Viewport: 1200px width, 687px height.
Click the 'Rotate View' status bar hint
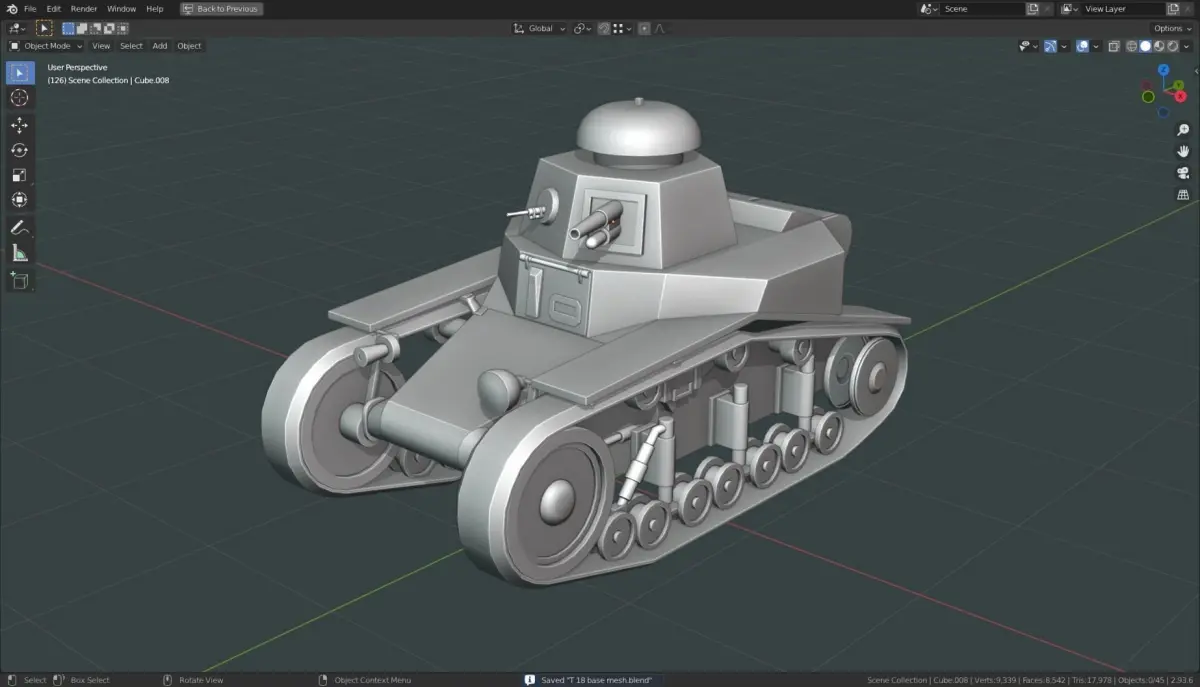pyautogui.click(x=201, y=680)
